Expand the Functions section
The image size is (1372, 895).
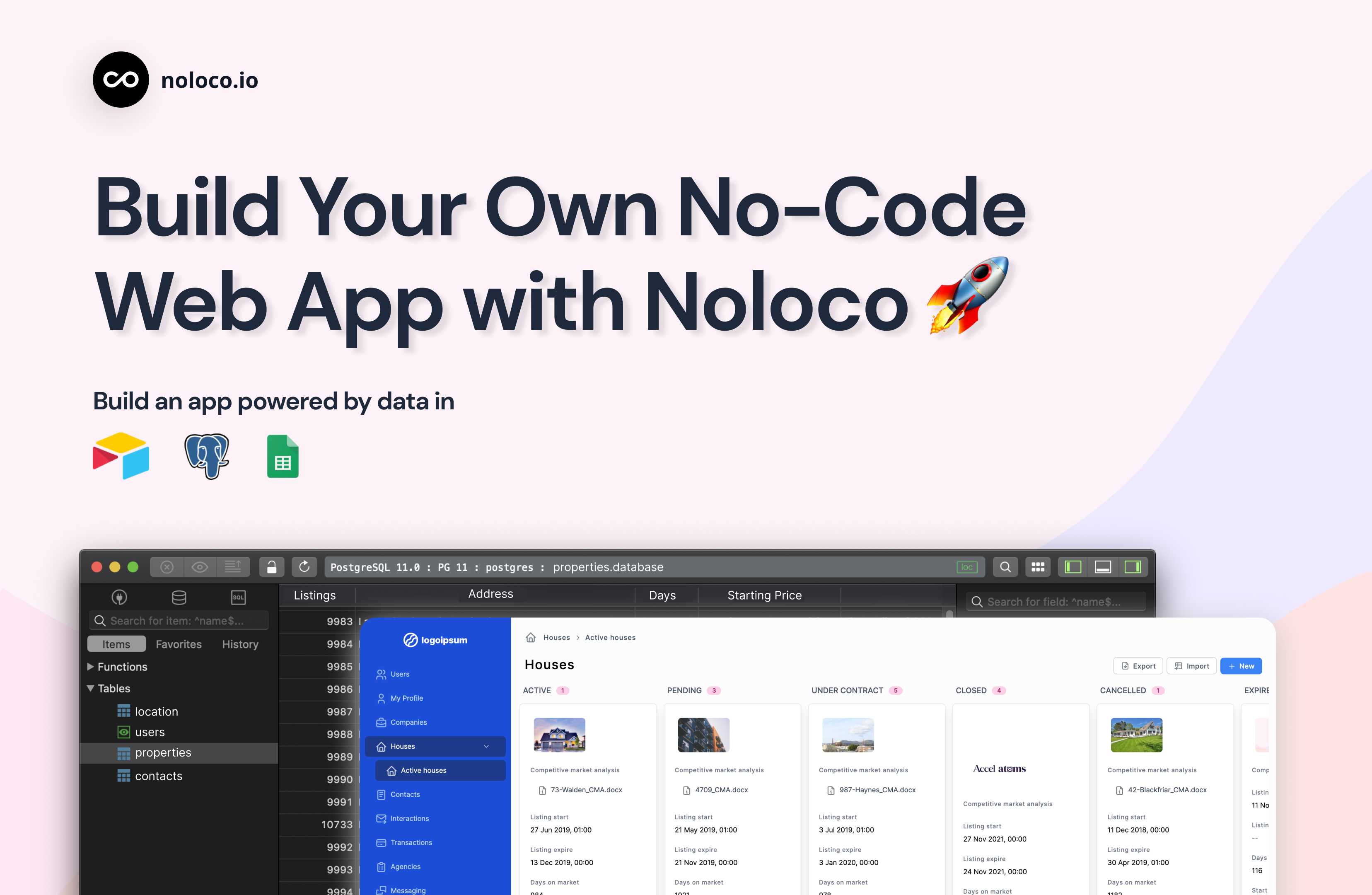[90, 666]
